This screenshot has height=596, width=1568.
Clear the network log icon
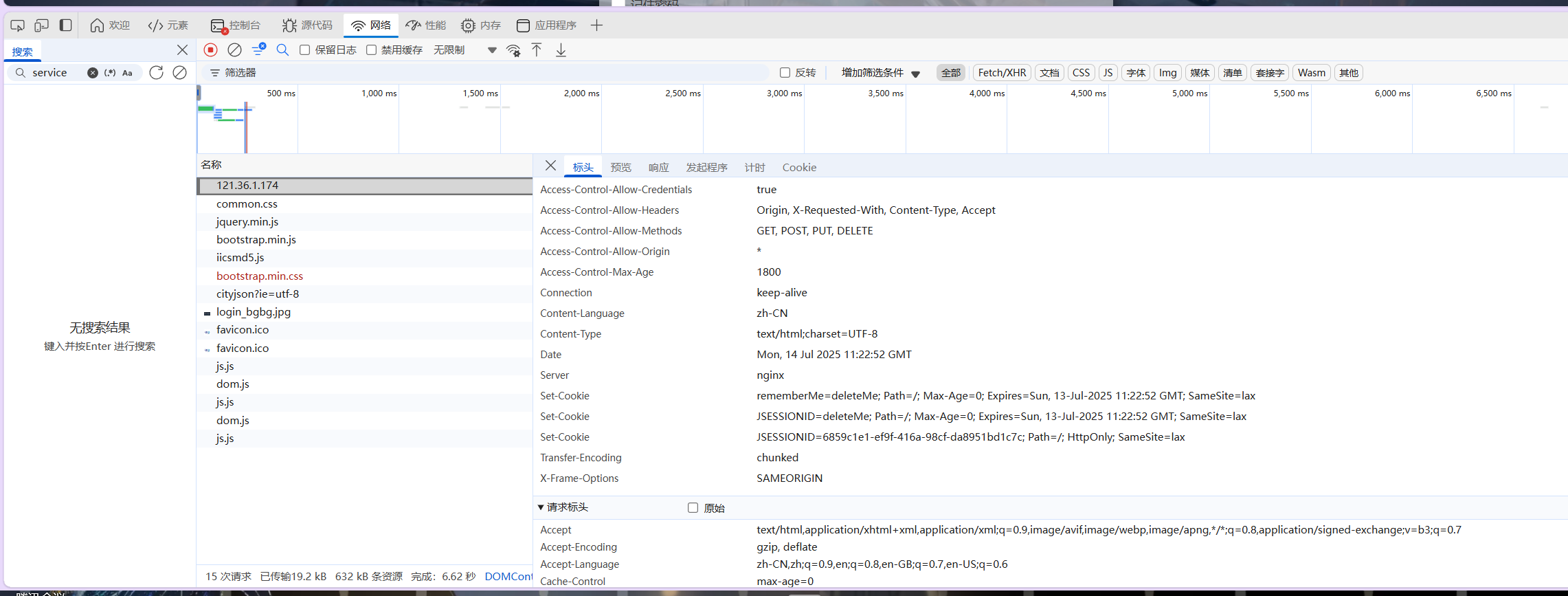coord(234,49)
